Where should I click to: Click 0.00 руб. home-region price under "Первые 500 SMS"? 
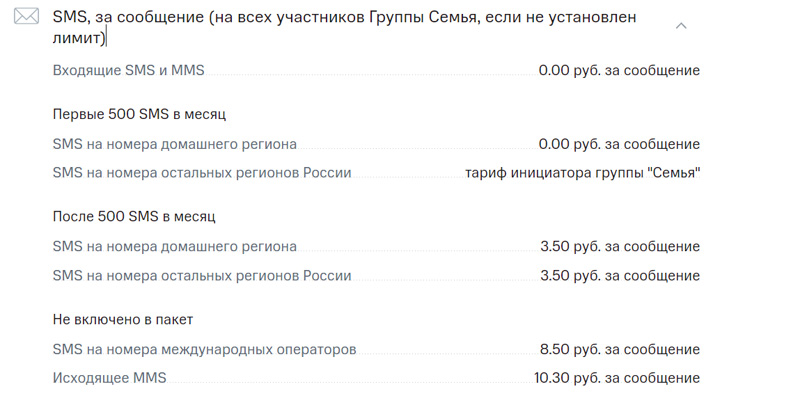[618, 144]
